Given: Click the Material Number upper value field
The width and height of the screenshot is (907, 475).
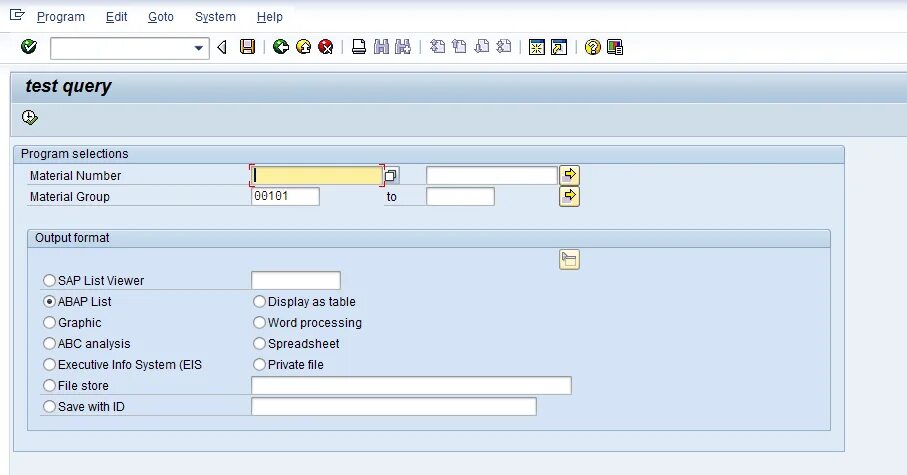Looking at the screenshot, I should [x=492, y=175].
